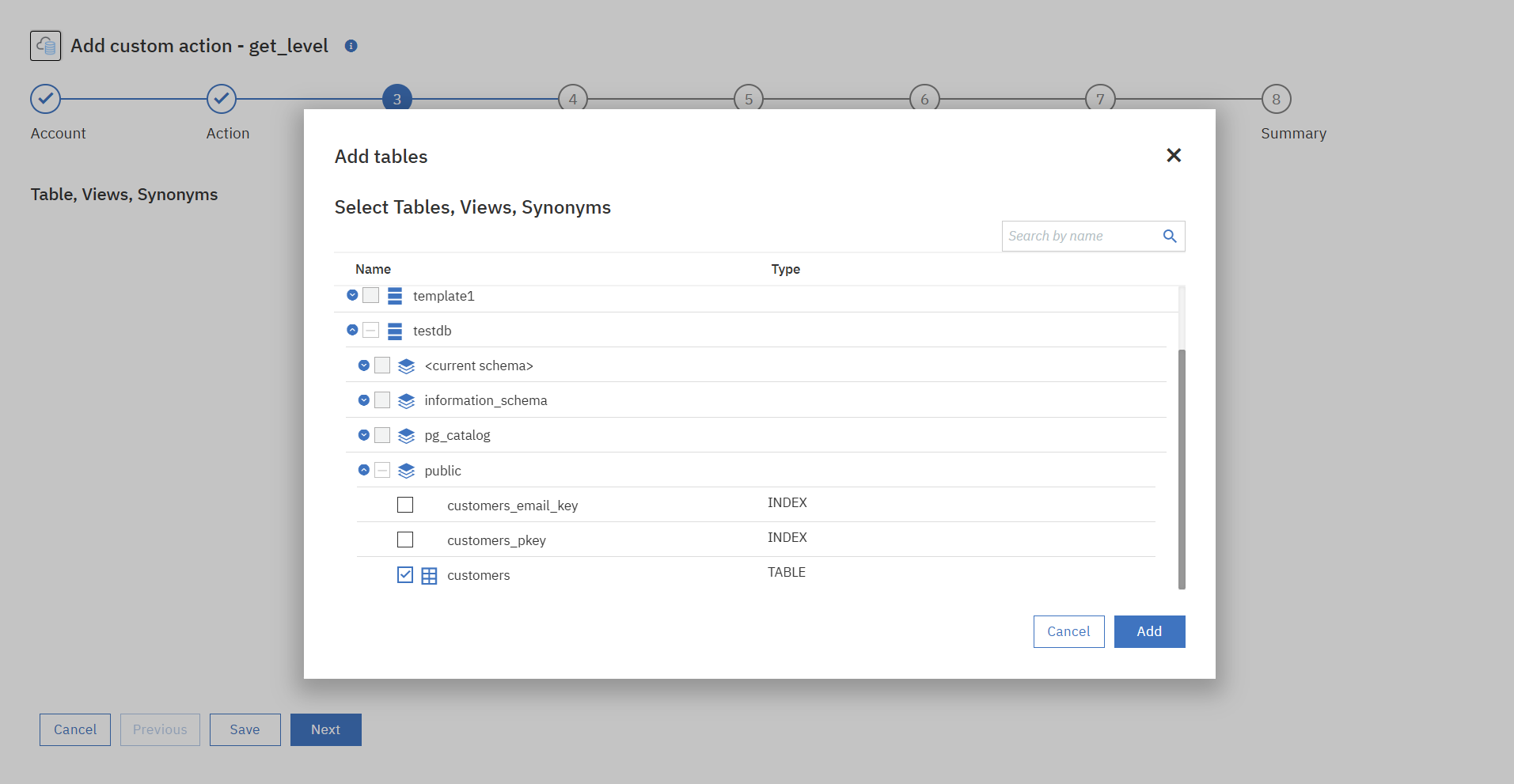Click the custom action database icon
This screenshot has height=784, width=1514.
click(x=45, y=46)
